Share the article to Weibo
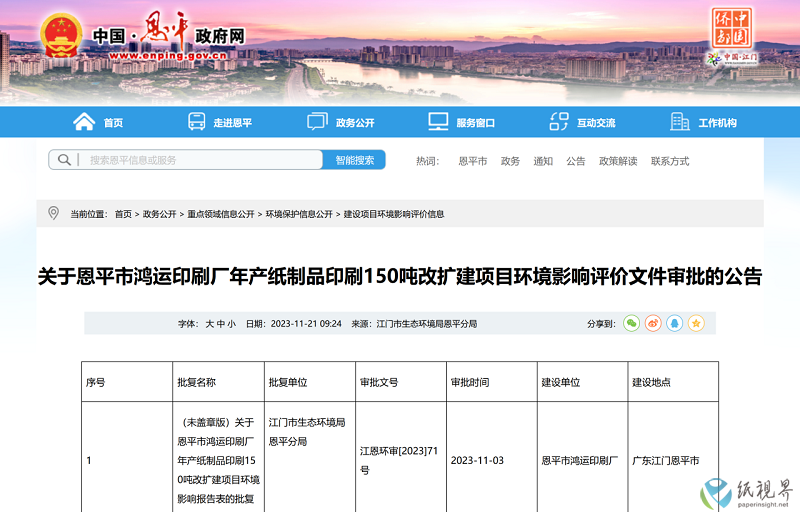Viewport: 800px width, 512px height. (x=653, y=323)
